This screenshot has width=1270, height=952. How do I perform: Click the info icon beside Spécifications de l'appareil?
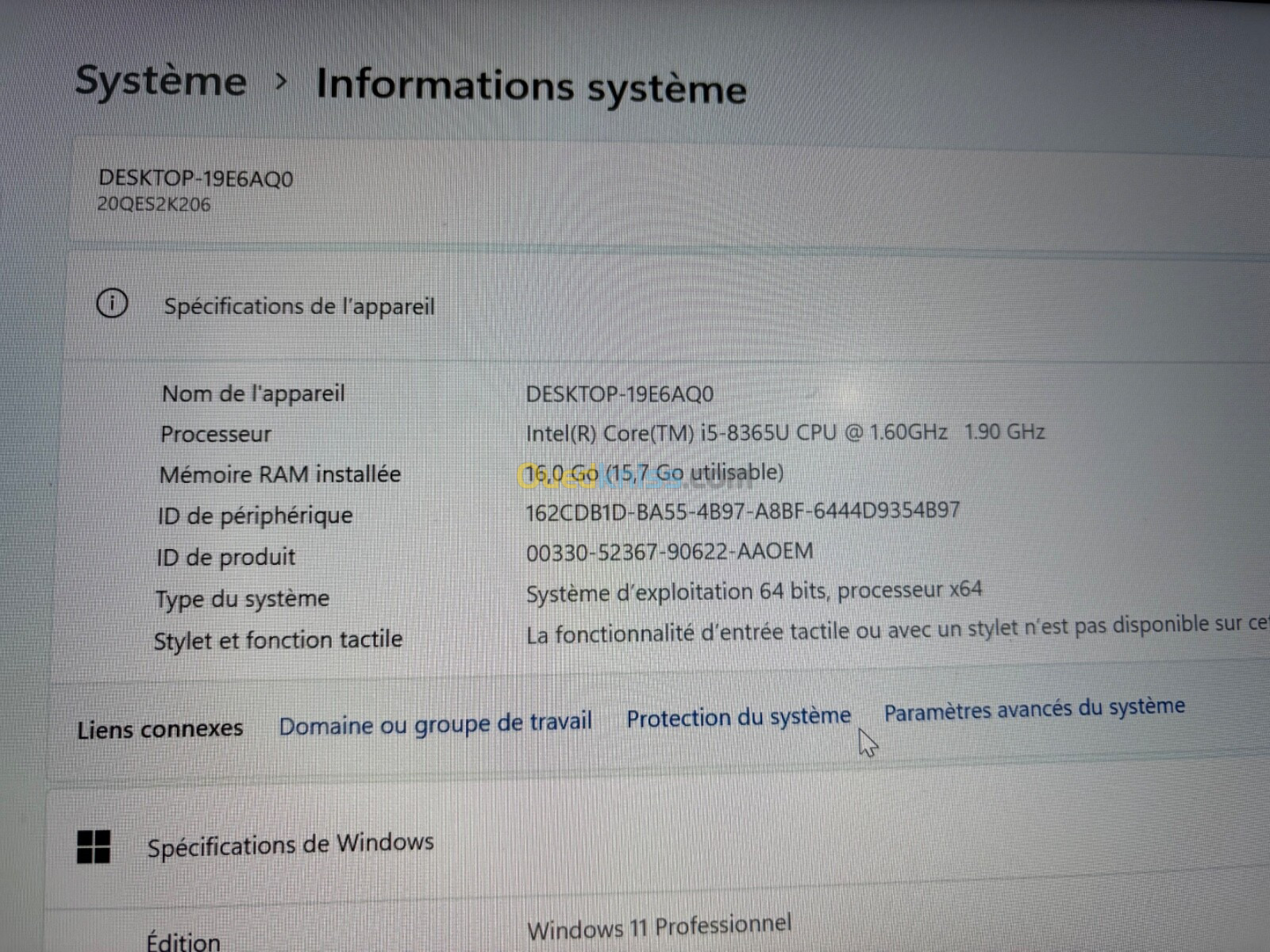112,303
